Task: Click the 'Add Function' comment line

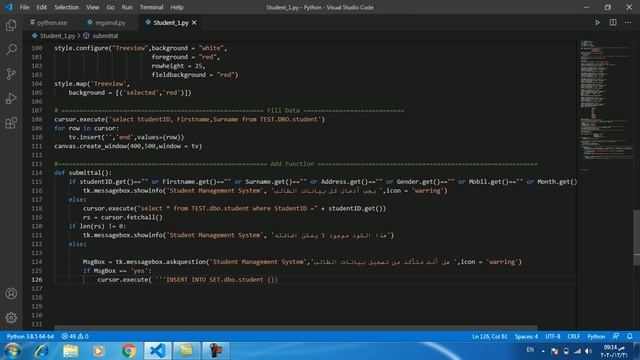Action: (x=296, y=164)
